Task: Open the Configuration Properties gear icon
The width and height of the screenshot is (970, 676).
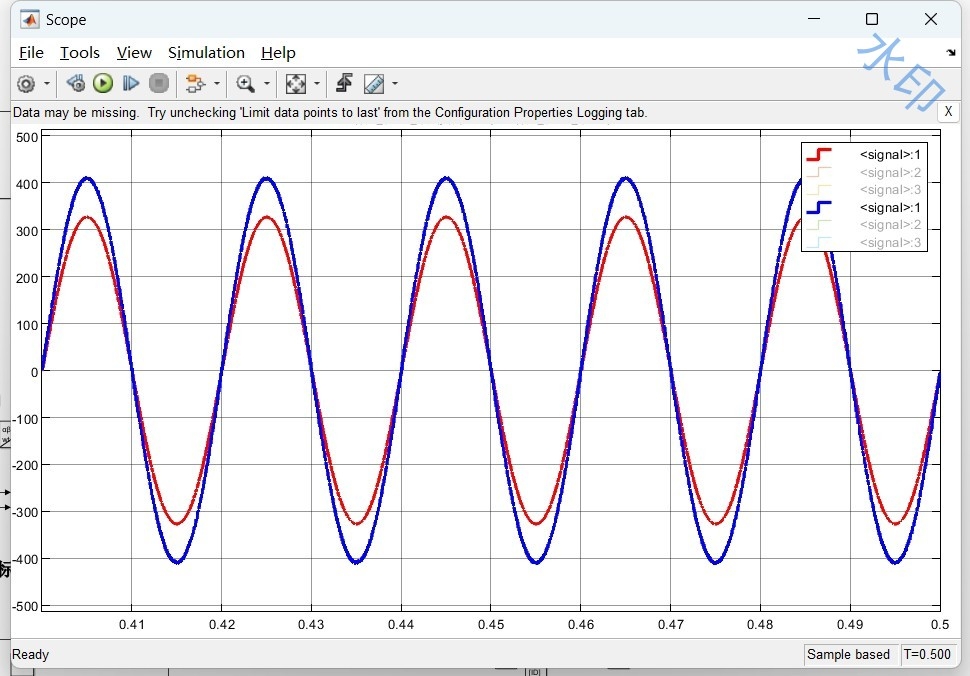Action: [26, 83]
